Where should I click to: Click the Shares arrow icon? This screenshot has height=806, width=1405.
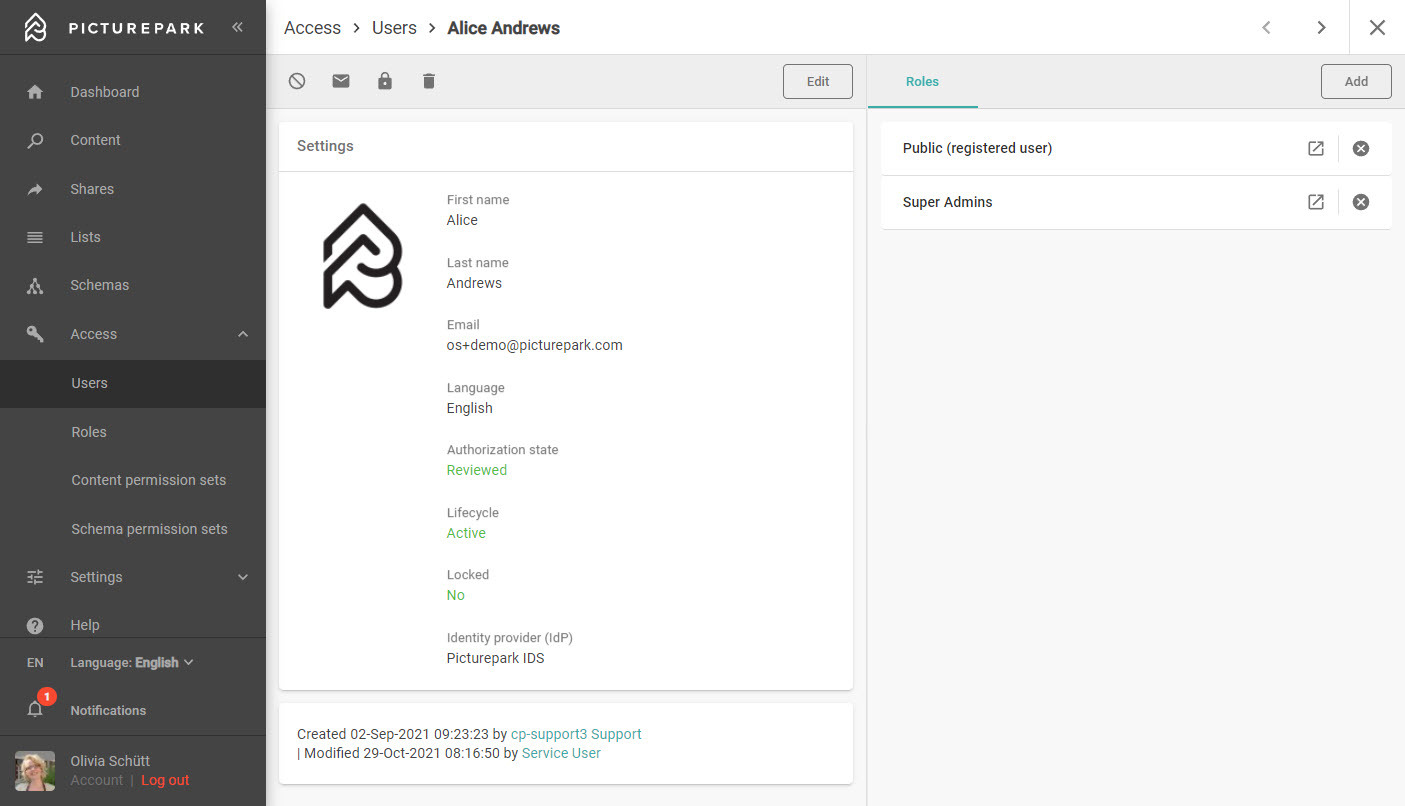[35, 189]
